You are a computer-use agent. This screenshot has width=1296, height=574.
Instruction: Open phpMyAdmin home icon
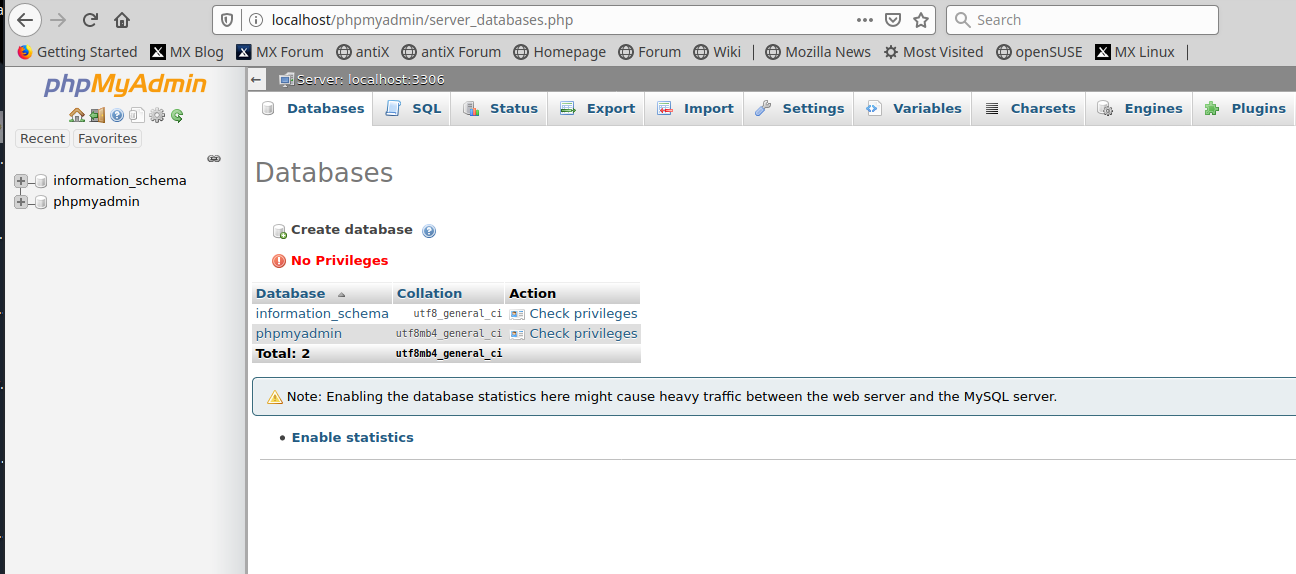click(x=76, y=115)
